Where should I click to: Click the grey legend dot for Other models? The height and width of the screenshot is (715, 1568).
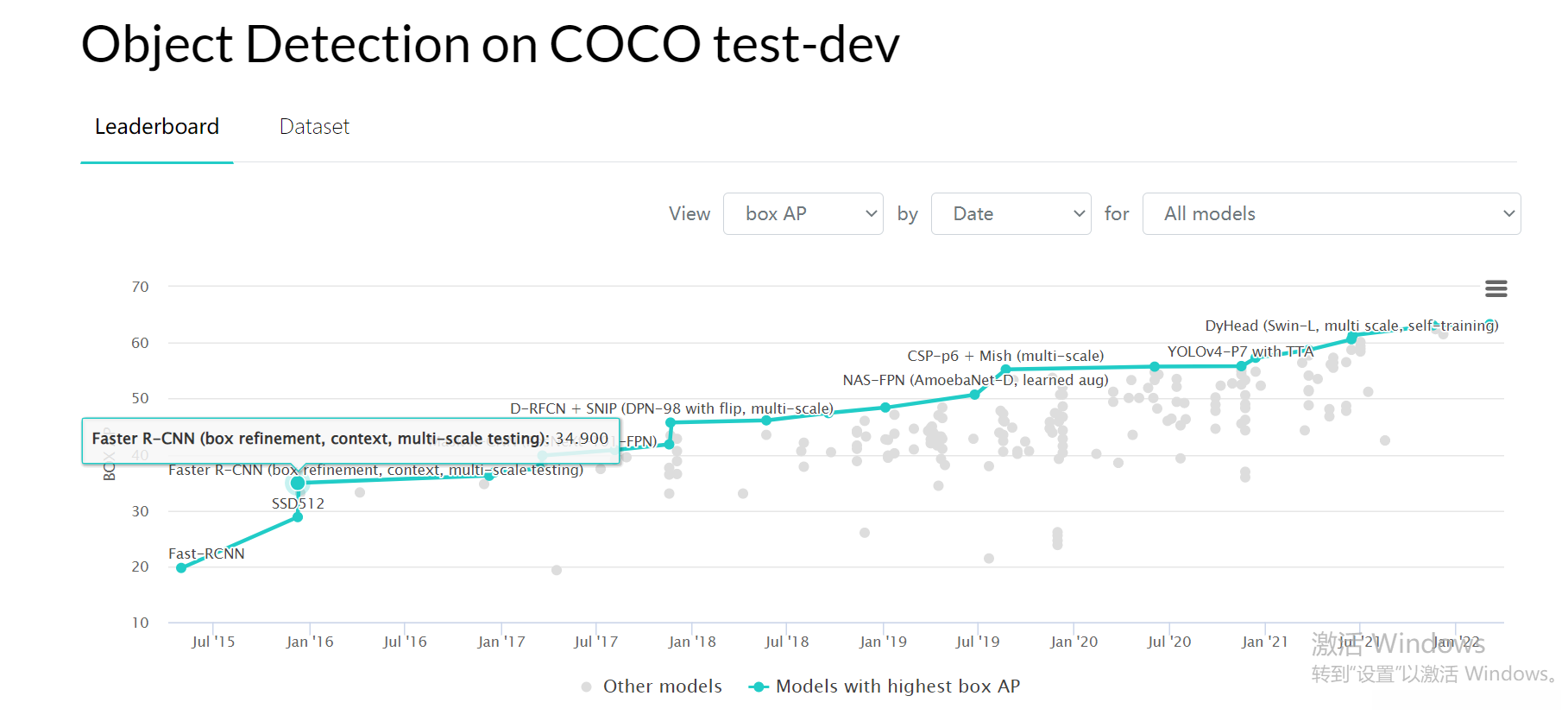[587, 687]
